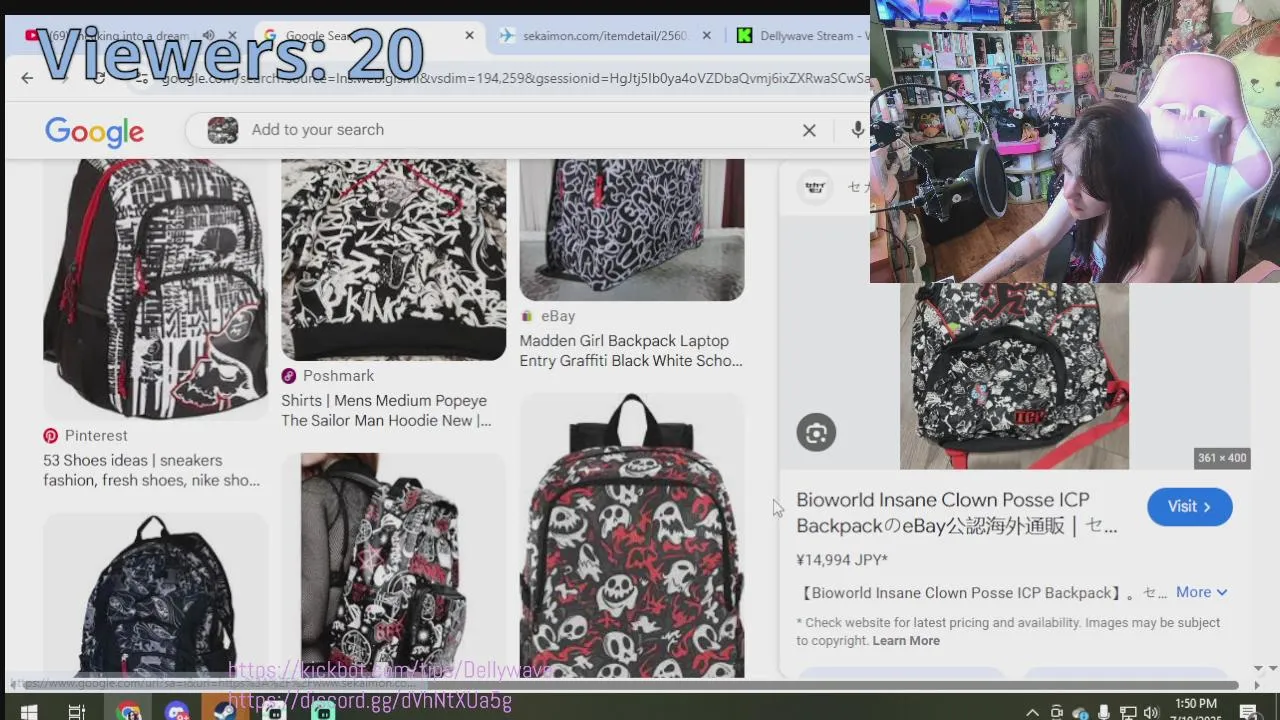1280x720 pixels.
Task: Open Chrome from the taskbar
Action: click(x=128, y=712)
